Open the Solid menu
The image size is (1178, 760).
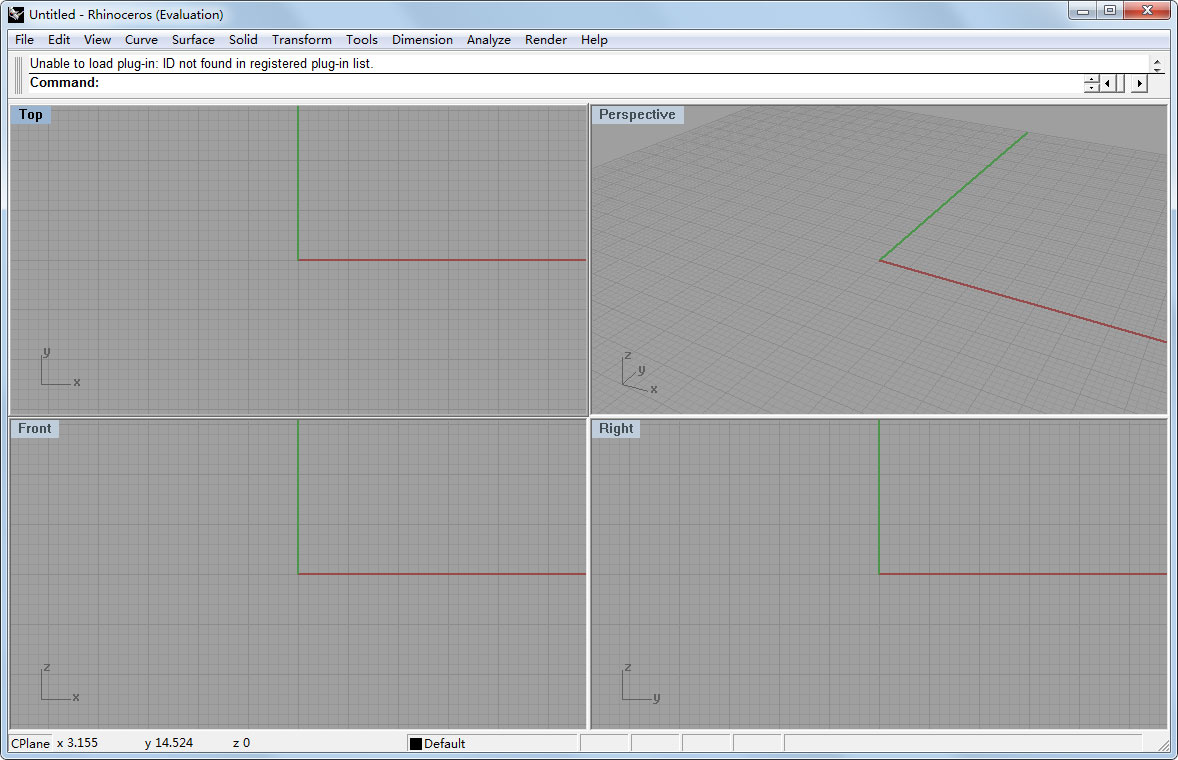pos(243,40)
